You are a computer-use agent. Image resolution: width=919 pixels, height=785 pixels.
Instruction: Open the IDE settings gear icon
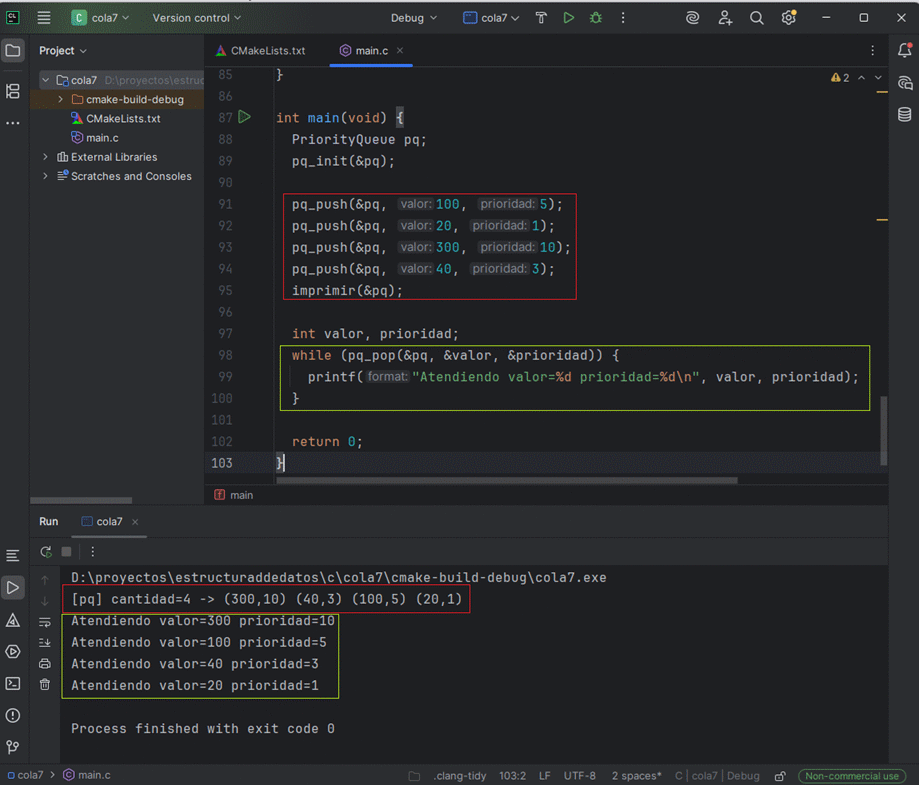[x=788, y=18]
